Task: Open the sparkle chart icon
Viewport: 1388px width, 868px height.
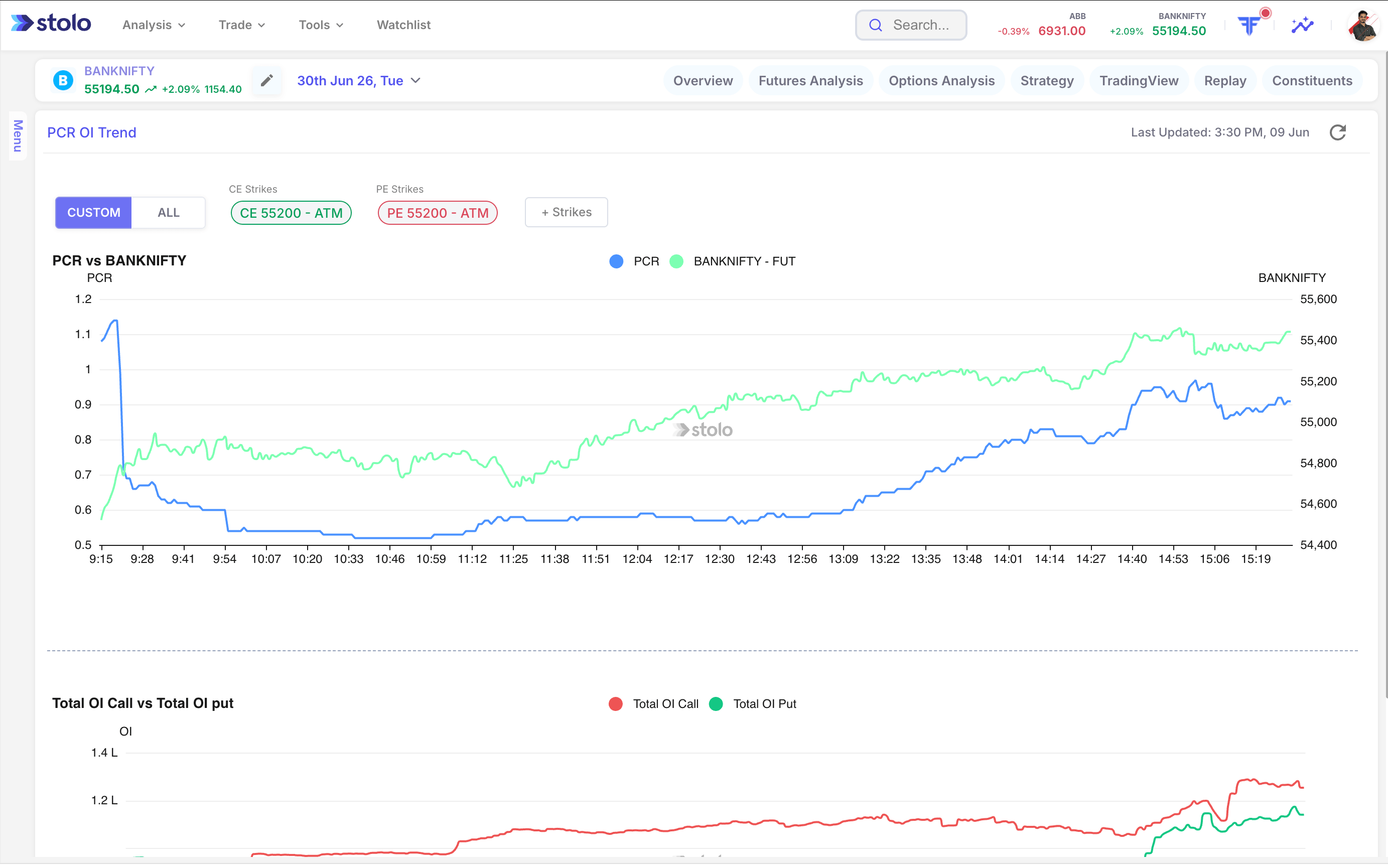Action: [x=1302, y=25]
